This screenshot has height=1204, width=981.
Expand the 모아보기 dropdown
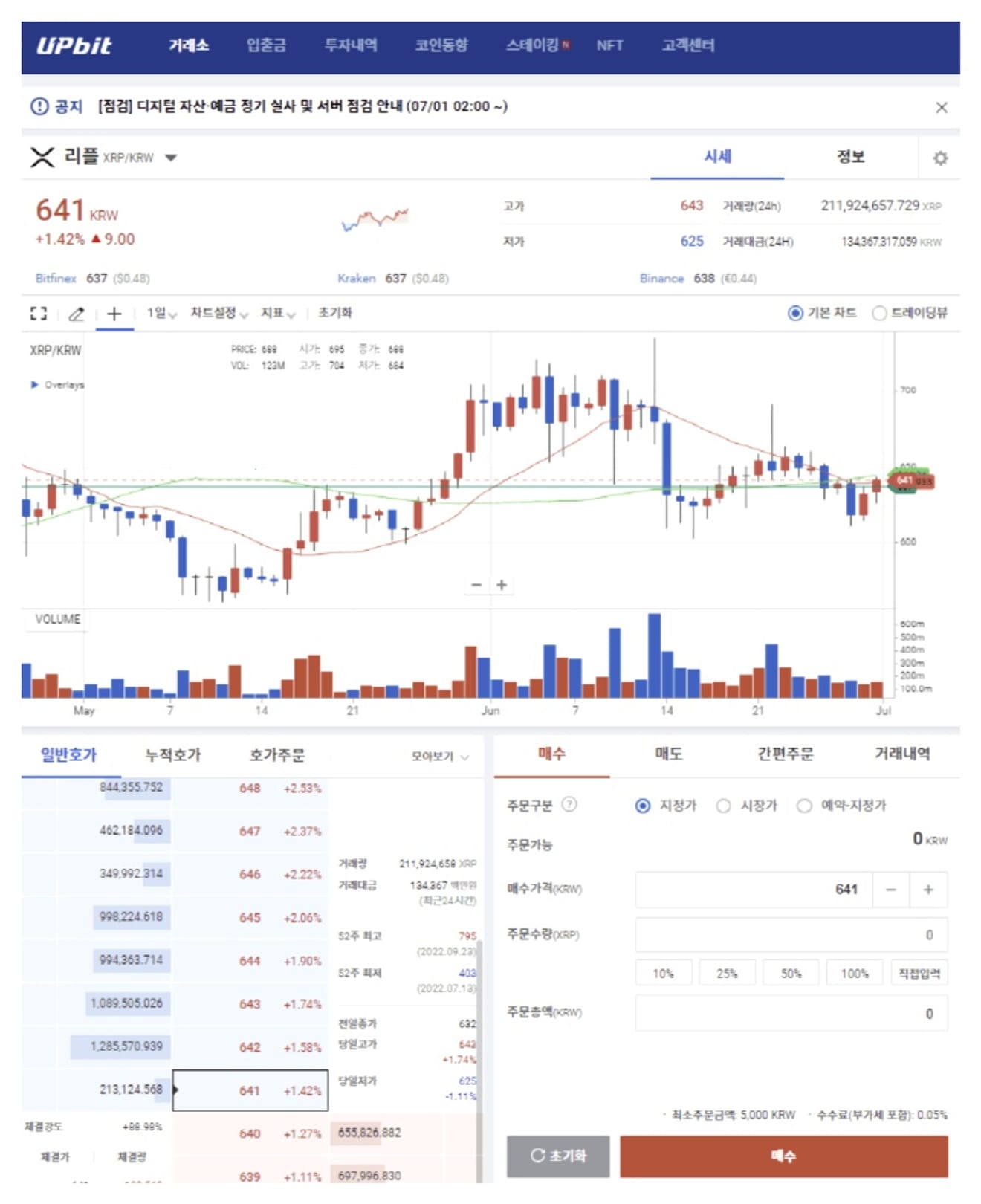(x=441, y=757)
